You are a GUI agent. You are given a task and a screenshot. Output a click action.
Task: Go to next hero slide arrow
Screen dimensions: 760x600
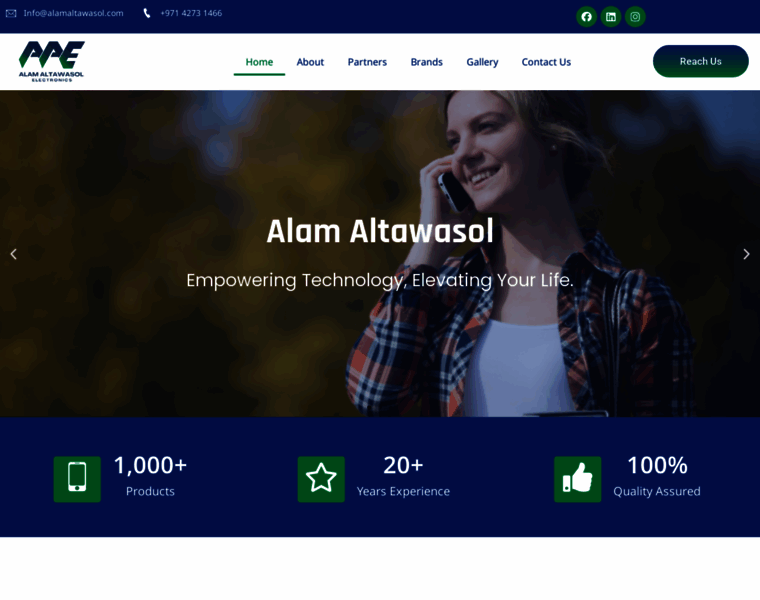pos(746,254)
